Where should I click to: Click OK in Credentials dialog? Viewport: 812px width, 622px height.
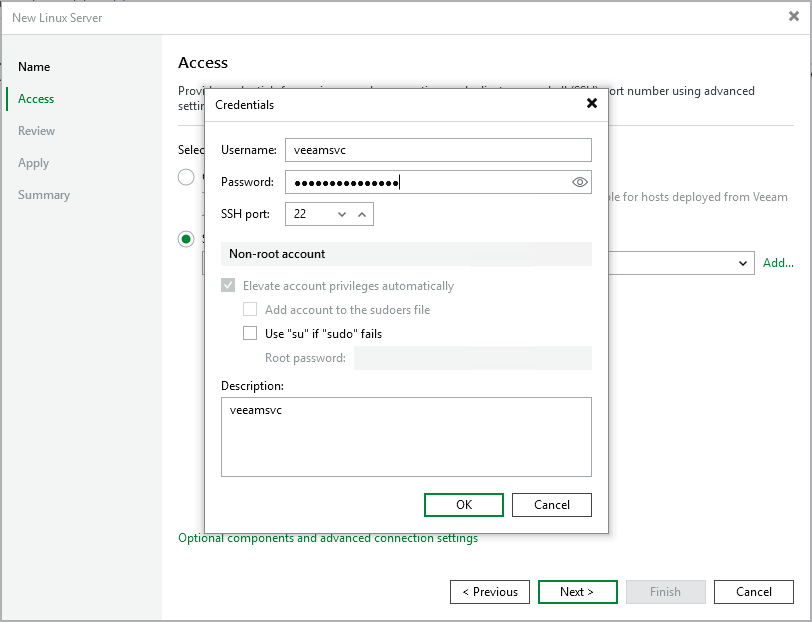464,505
